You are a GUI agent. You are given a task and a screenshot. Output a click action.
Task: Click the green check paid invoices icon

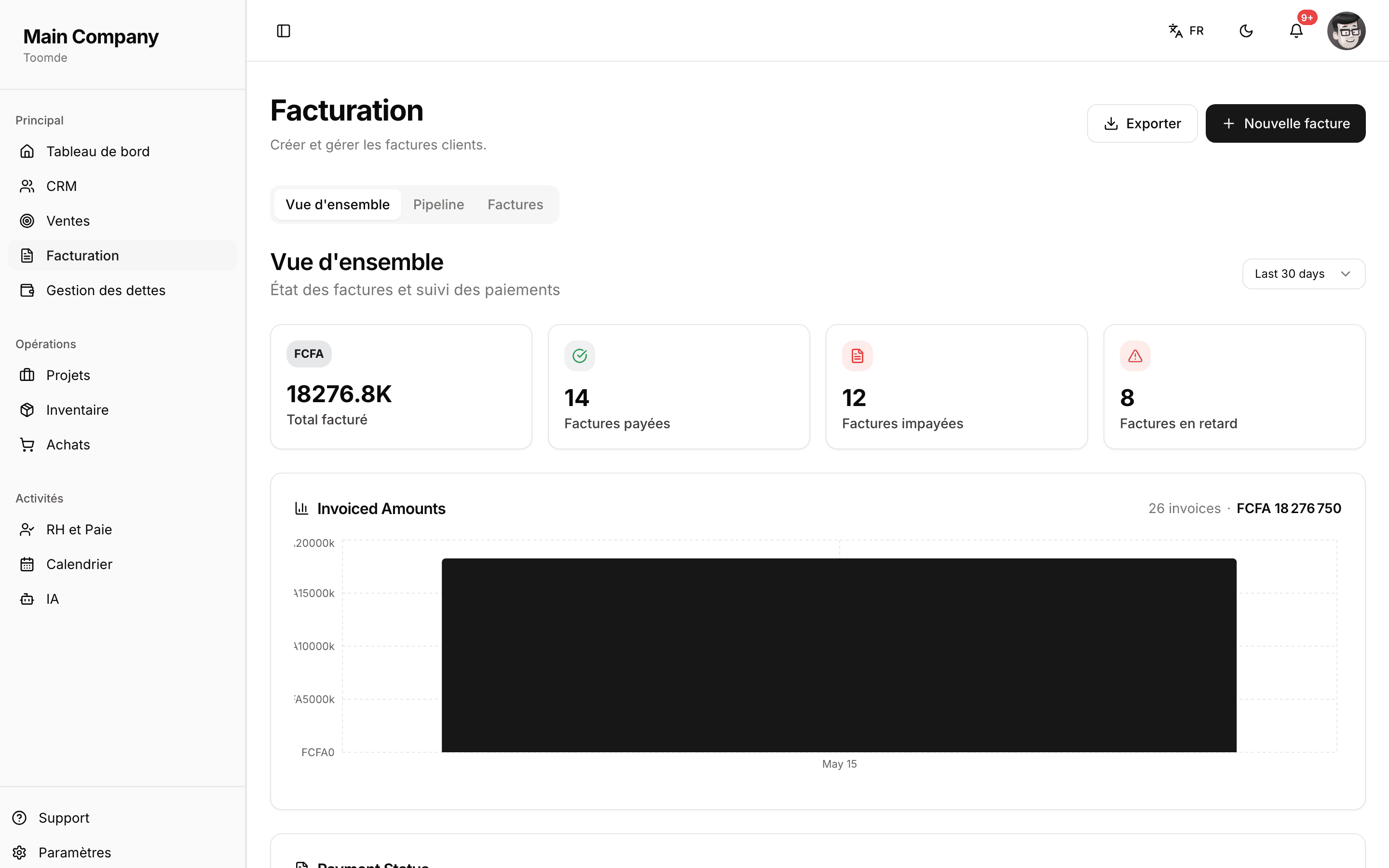pyautogui.click(x=580, y=356)
